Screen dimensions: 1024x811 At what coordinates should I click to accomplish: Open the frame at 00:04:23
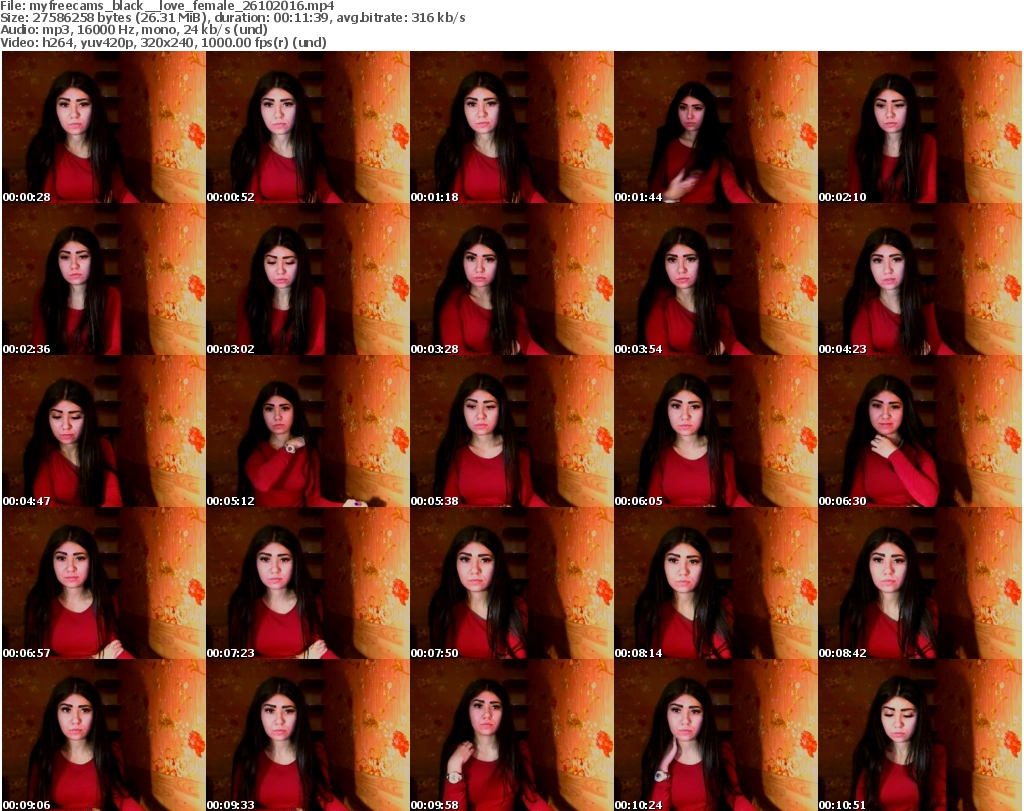(920, 279)
